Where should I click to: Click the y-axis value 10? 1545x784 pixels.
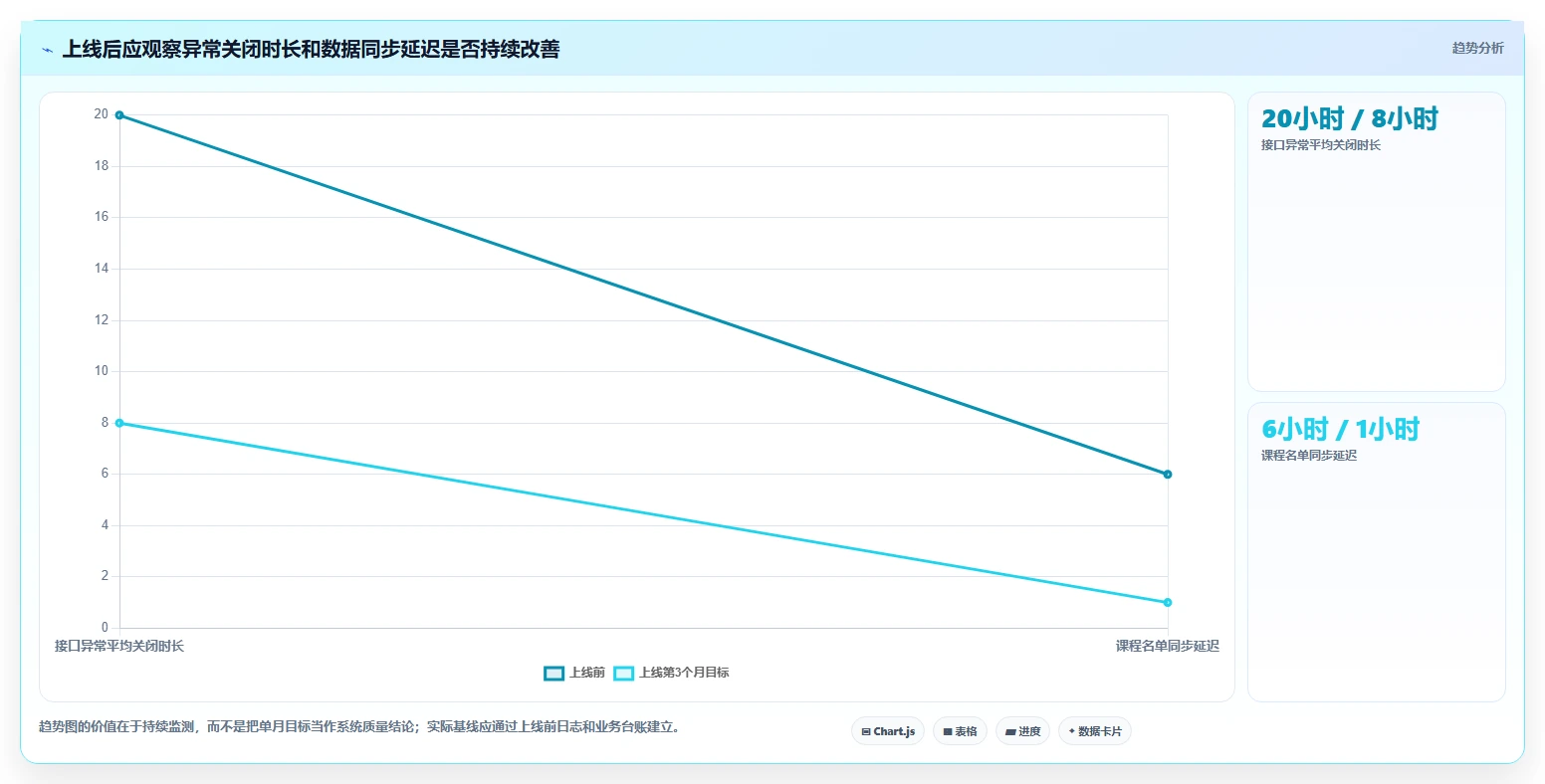[x=102, y=371]
